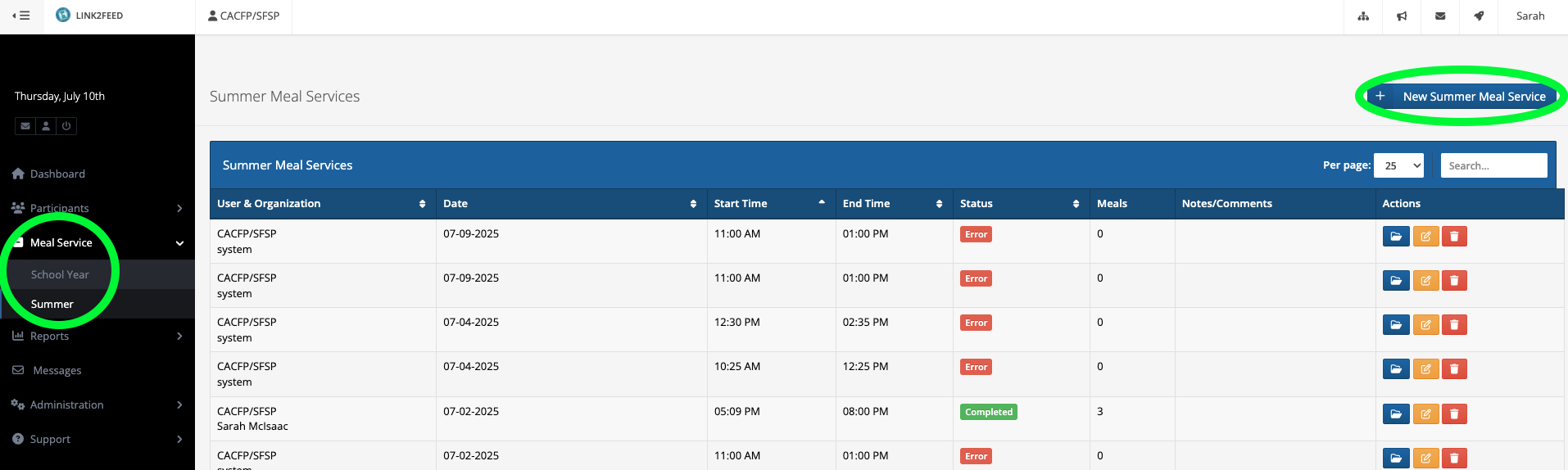
Task: Click New Summer Meal Service button
Action: point(1462,97)
